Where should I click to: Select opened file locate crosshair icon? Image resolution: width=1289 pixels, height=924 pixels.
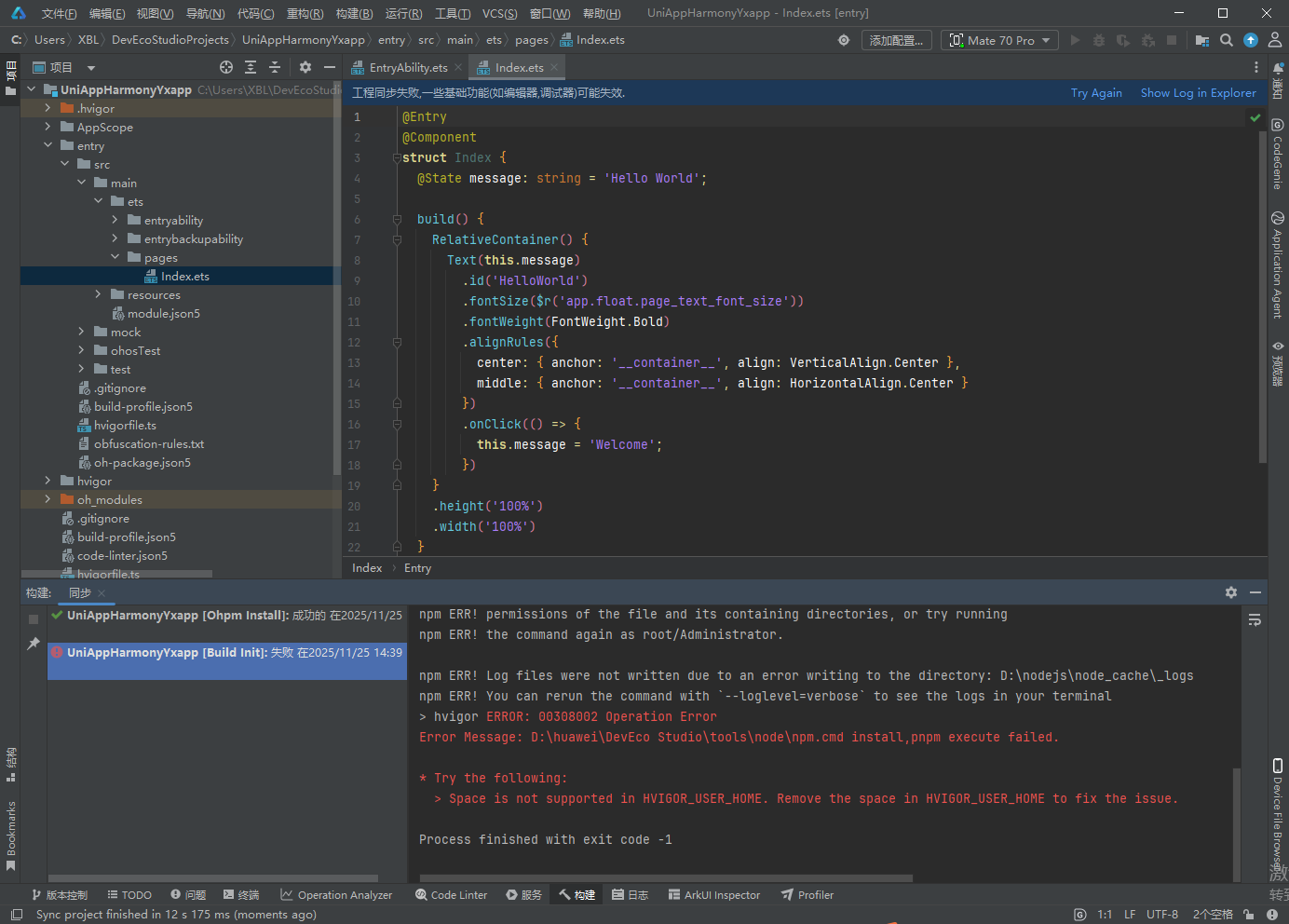(226, 67)
